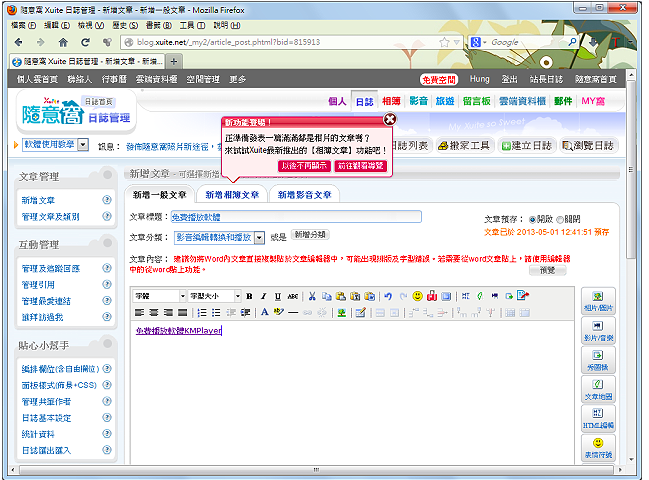Click the 相片/圖片 sidebar button
Image resolution: width=649 pixels, height=480 pixels.
[598, 301]
